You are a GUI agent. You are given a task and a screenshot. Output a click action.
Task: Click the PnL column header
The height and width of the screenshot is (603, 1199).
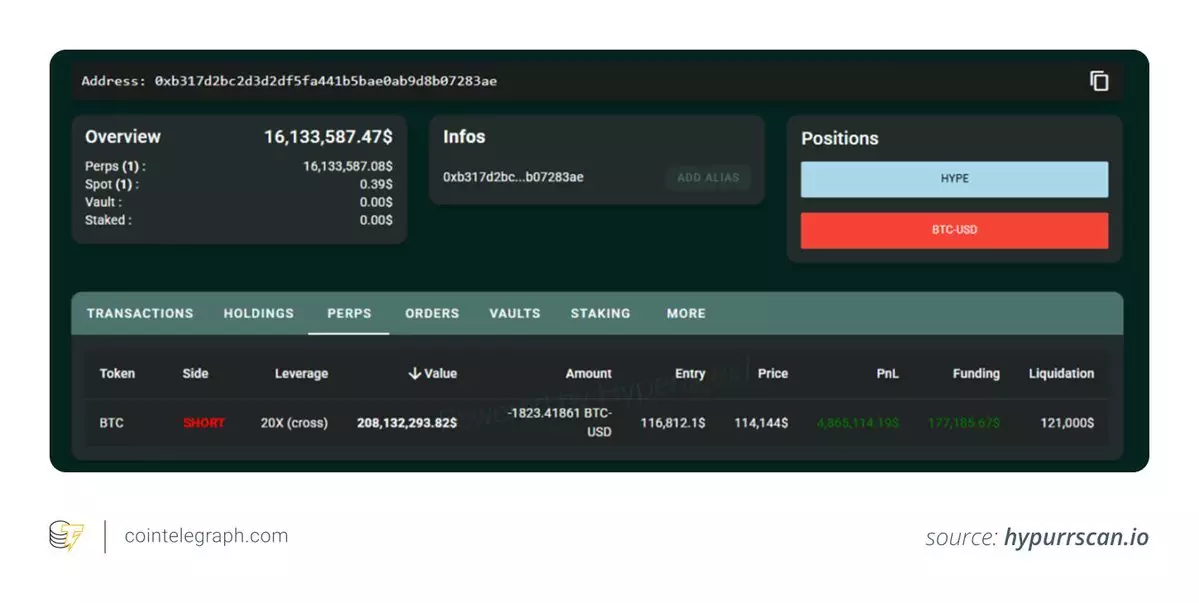[x=887, y=373]
